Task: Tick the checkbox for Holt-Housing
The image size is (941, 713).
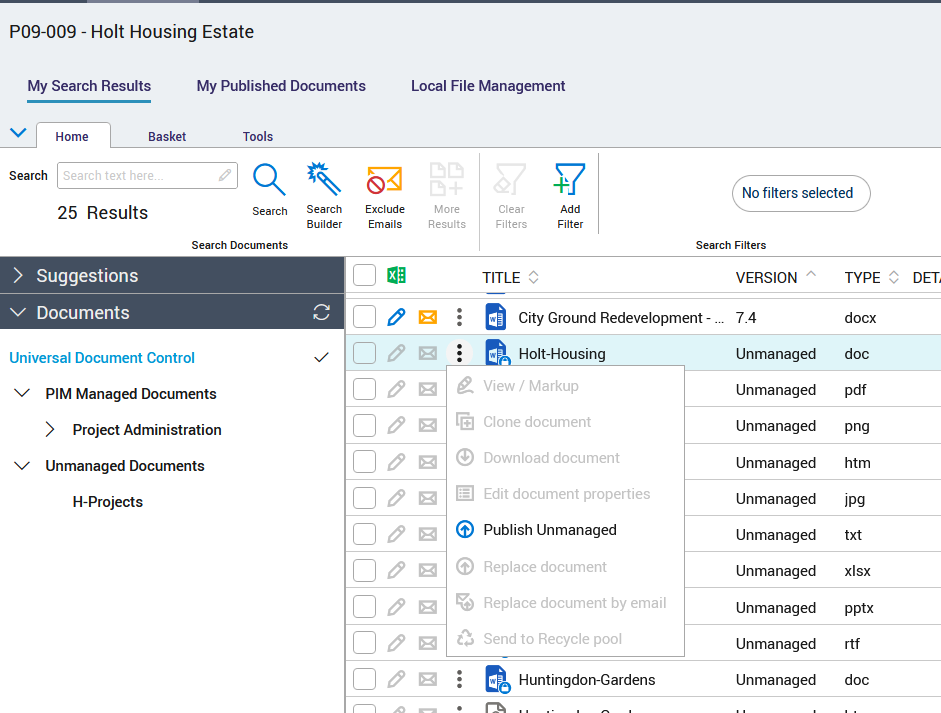Action: pyautogui.click(x=364, y=353)
